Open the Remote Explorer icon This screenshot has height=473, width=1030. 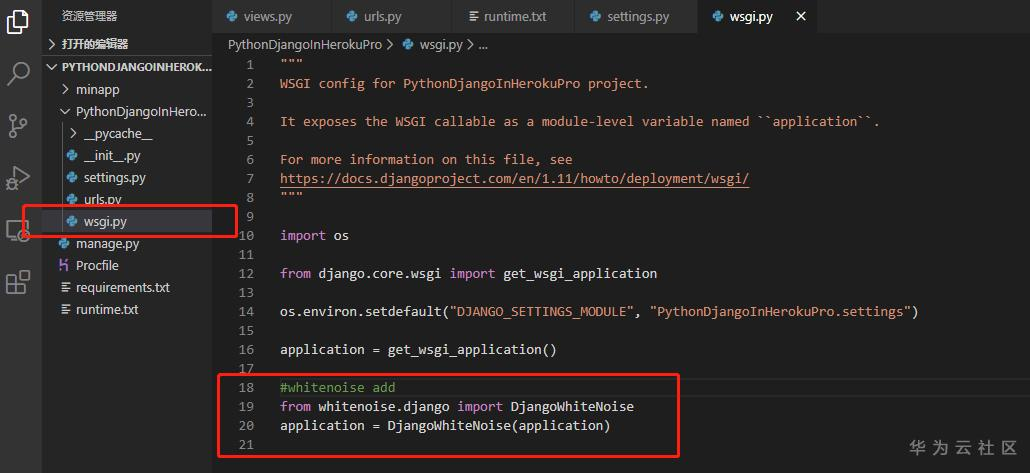click(18, 231)
